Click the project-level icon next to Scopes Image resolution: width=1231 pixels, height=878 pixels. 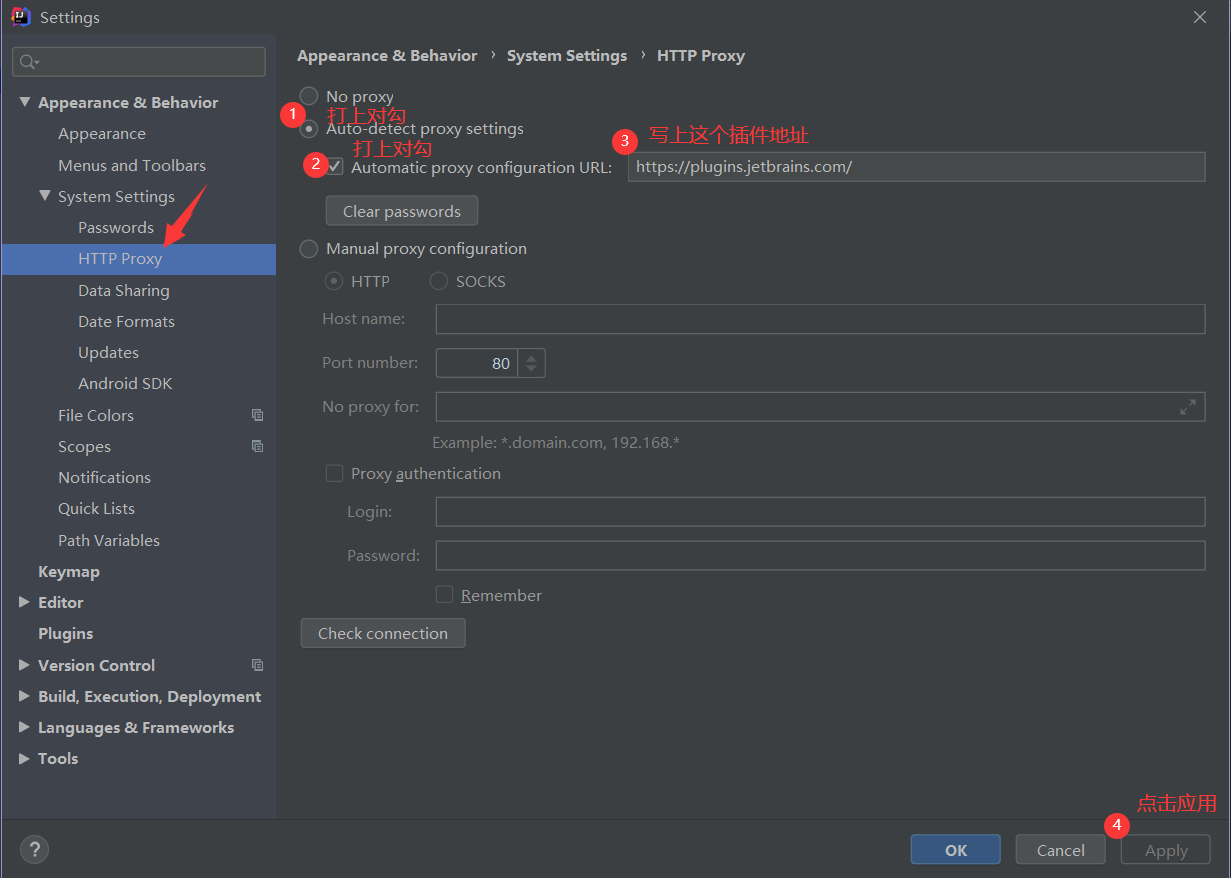257,446
